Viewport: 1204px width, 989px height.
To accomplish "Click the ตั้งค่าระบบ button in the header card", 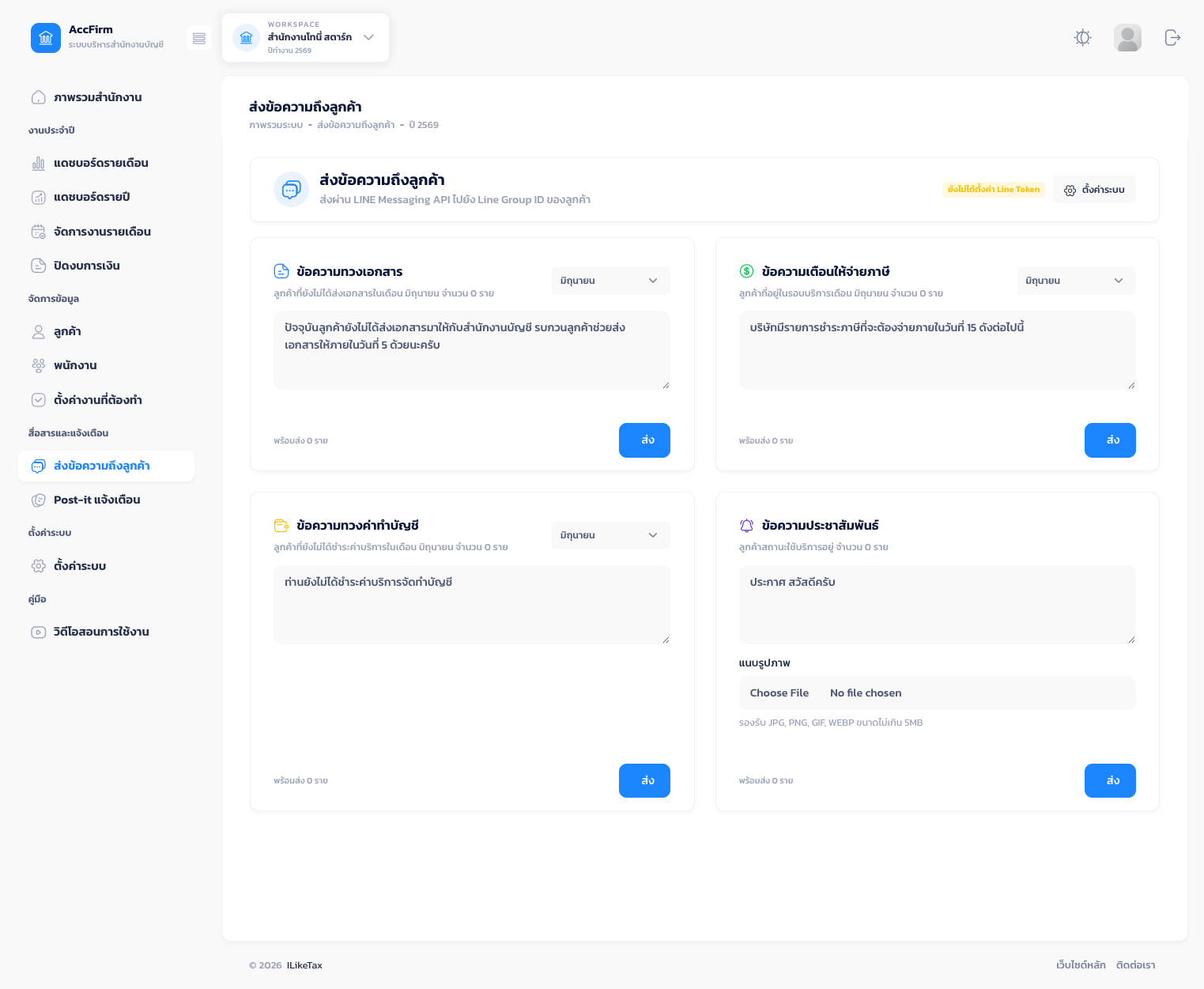I will point(1094,190).
